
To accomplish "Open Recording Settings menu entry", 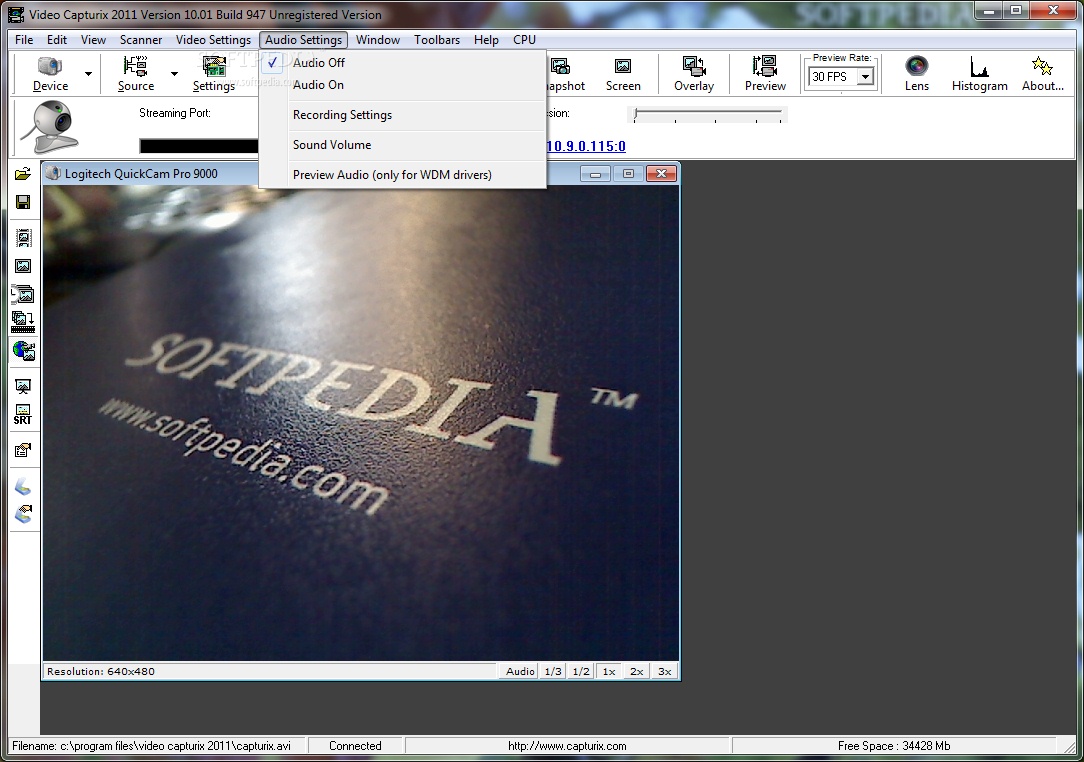I will (402, 115).
